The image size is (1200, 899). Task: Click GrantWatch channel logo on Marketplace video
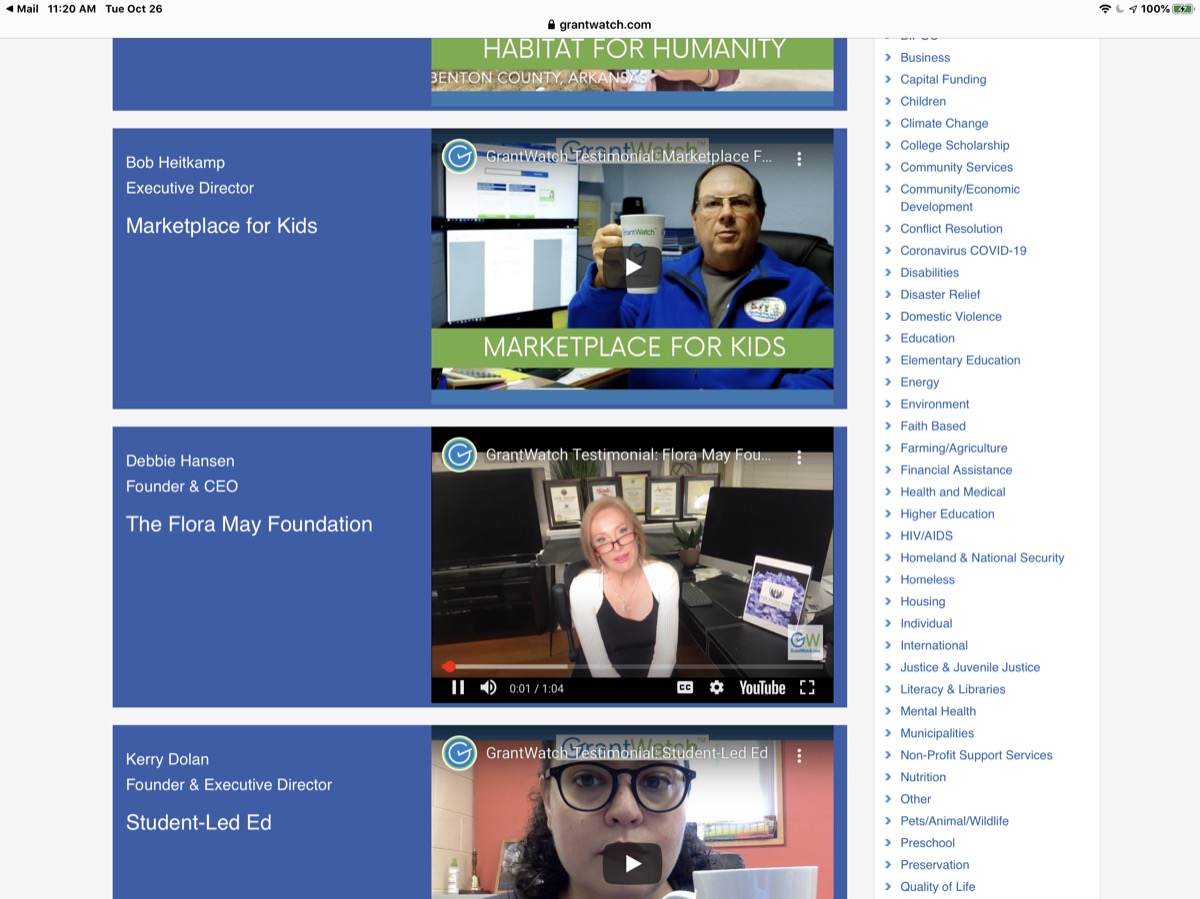[x=459, y=157]
